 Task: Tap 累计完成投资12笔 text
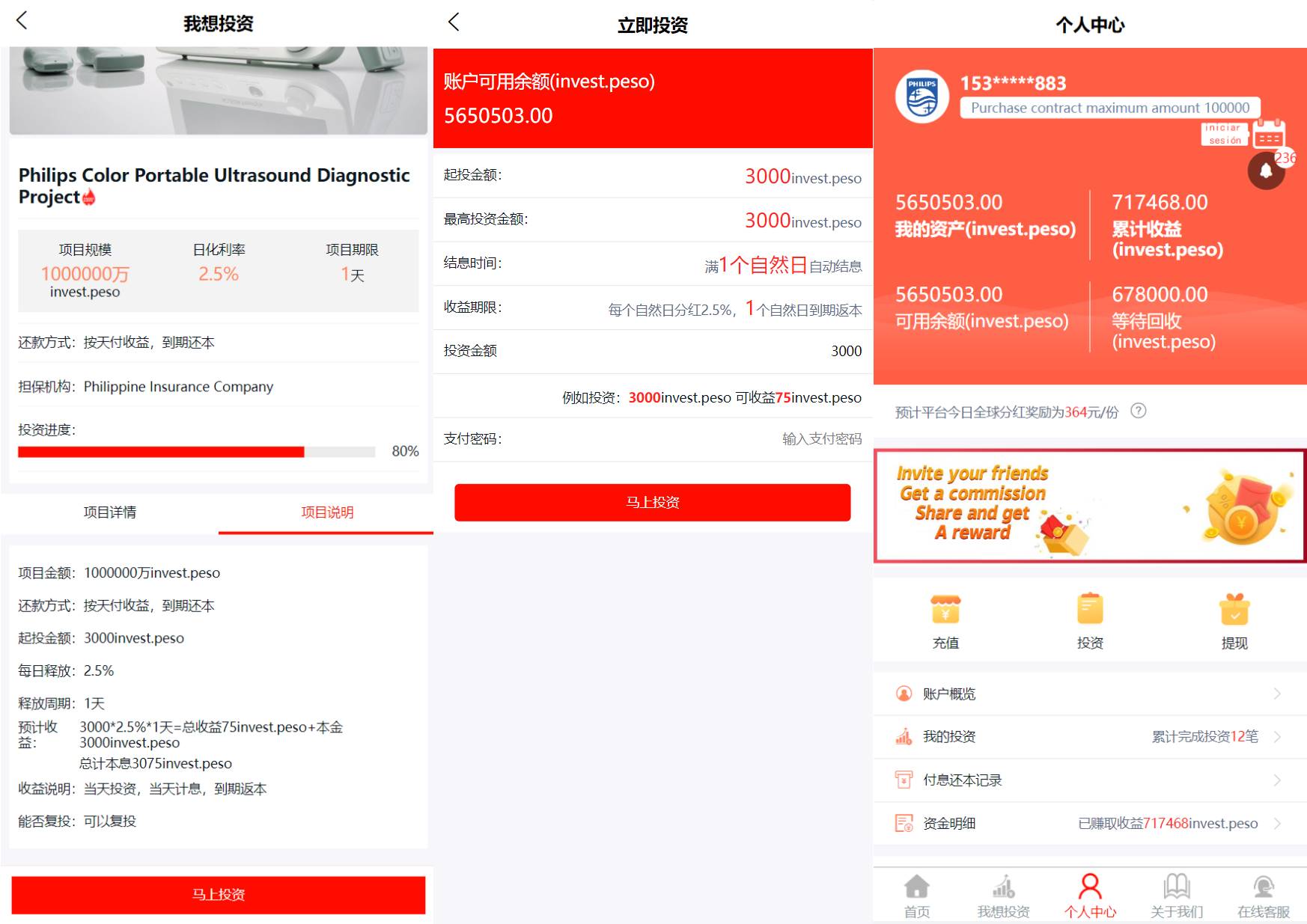[x=1204, y=737]
